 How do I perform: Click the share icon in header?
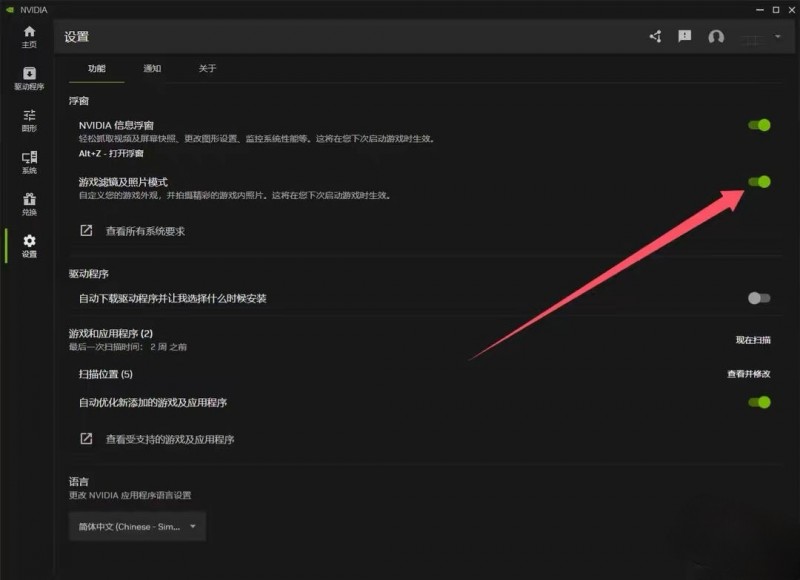656,36
